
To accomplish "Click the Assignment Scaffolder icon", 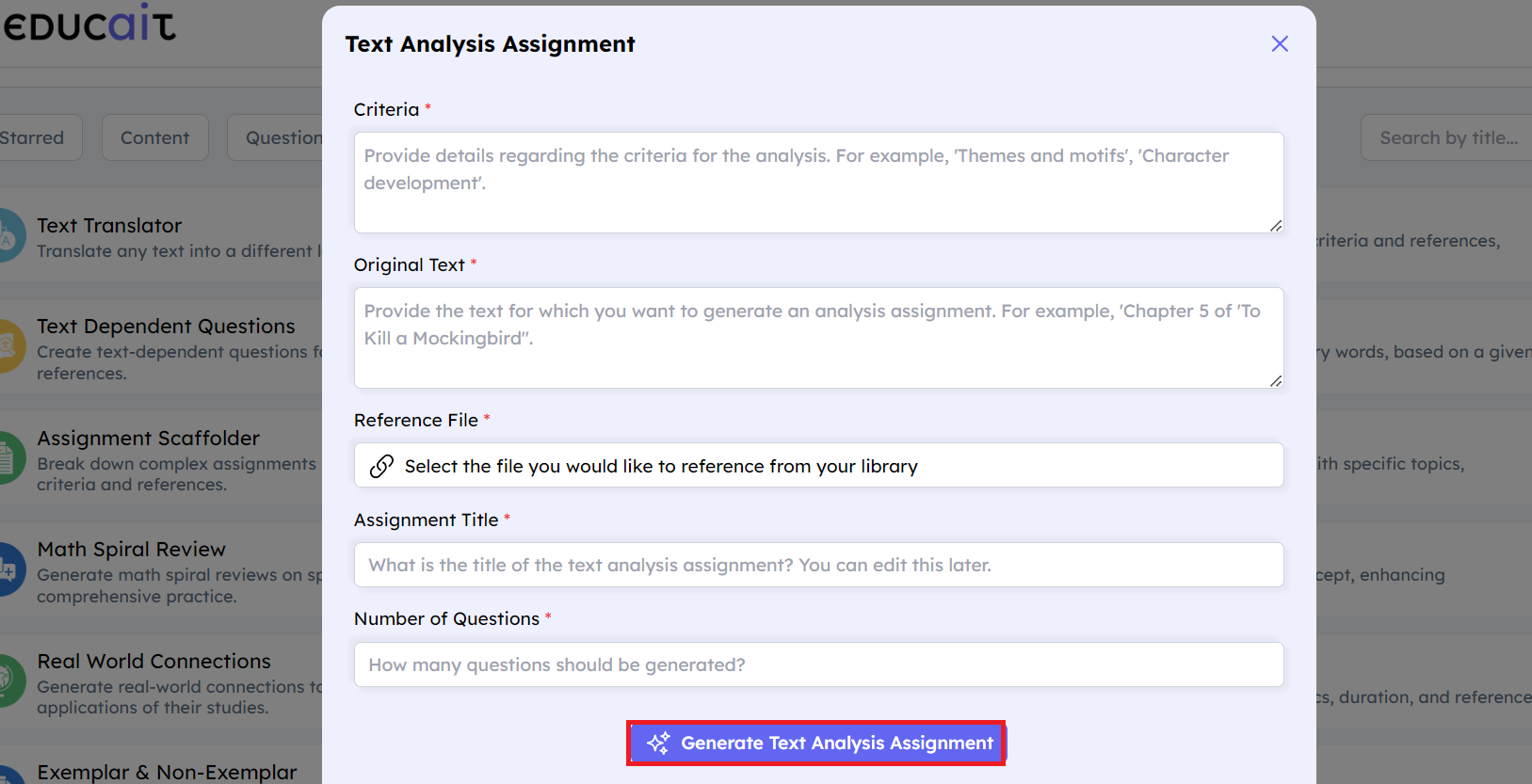I will [9, 458].
